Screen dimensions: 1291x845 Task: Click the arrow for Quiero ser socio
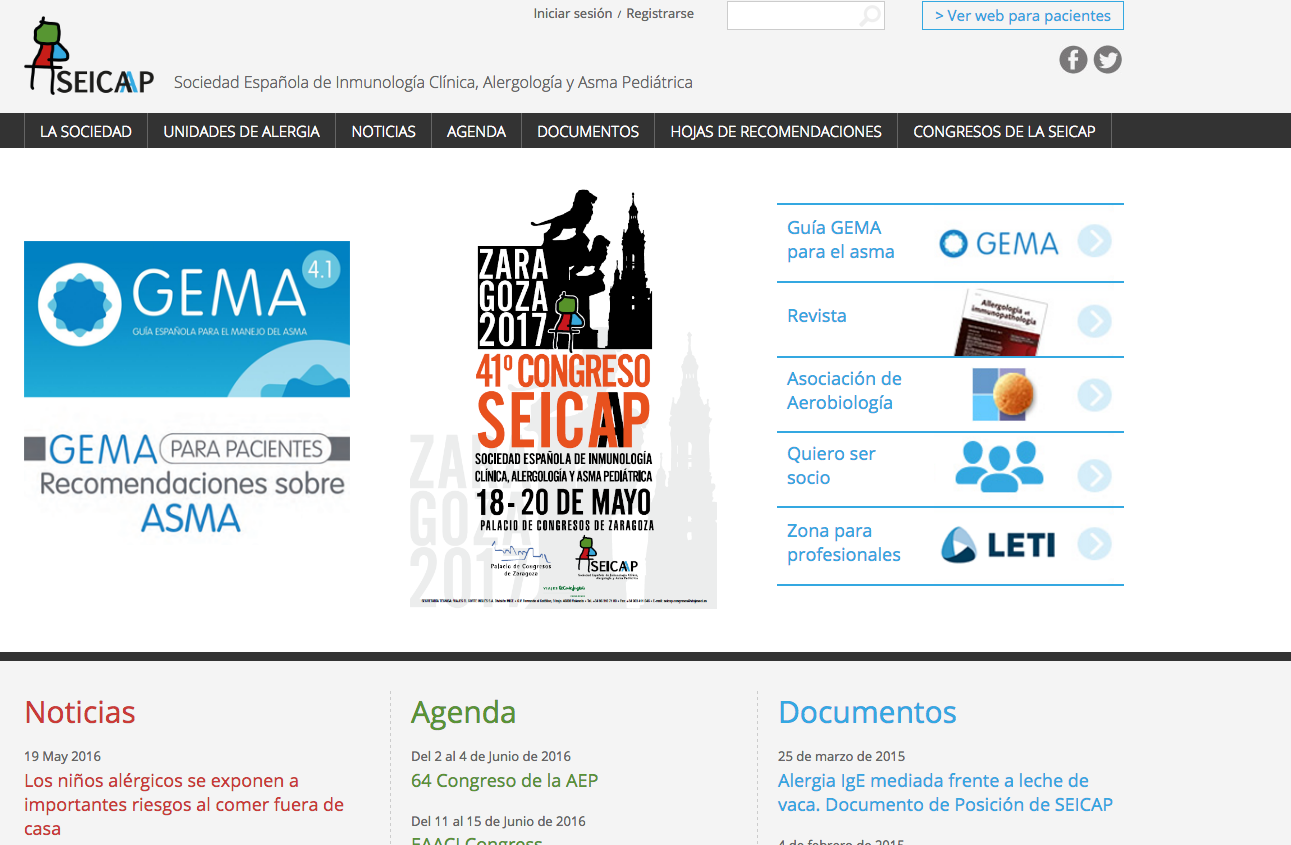pos(1095,475)
